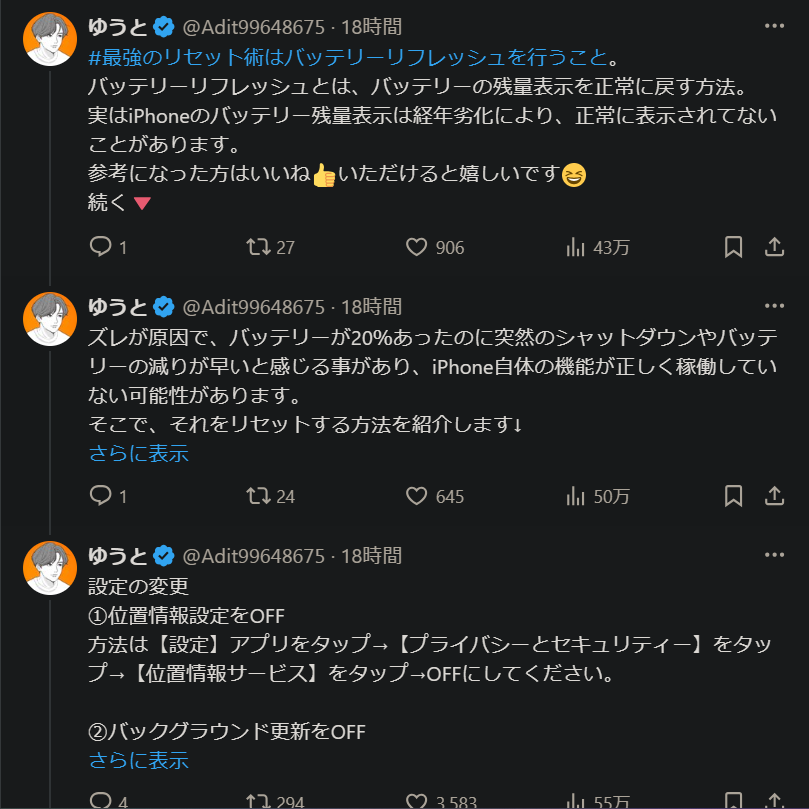Bookmark the second tweet
This screenshot has height=809, width=809.
coord(733,495)
